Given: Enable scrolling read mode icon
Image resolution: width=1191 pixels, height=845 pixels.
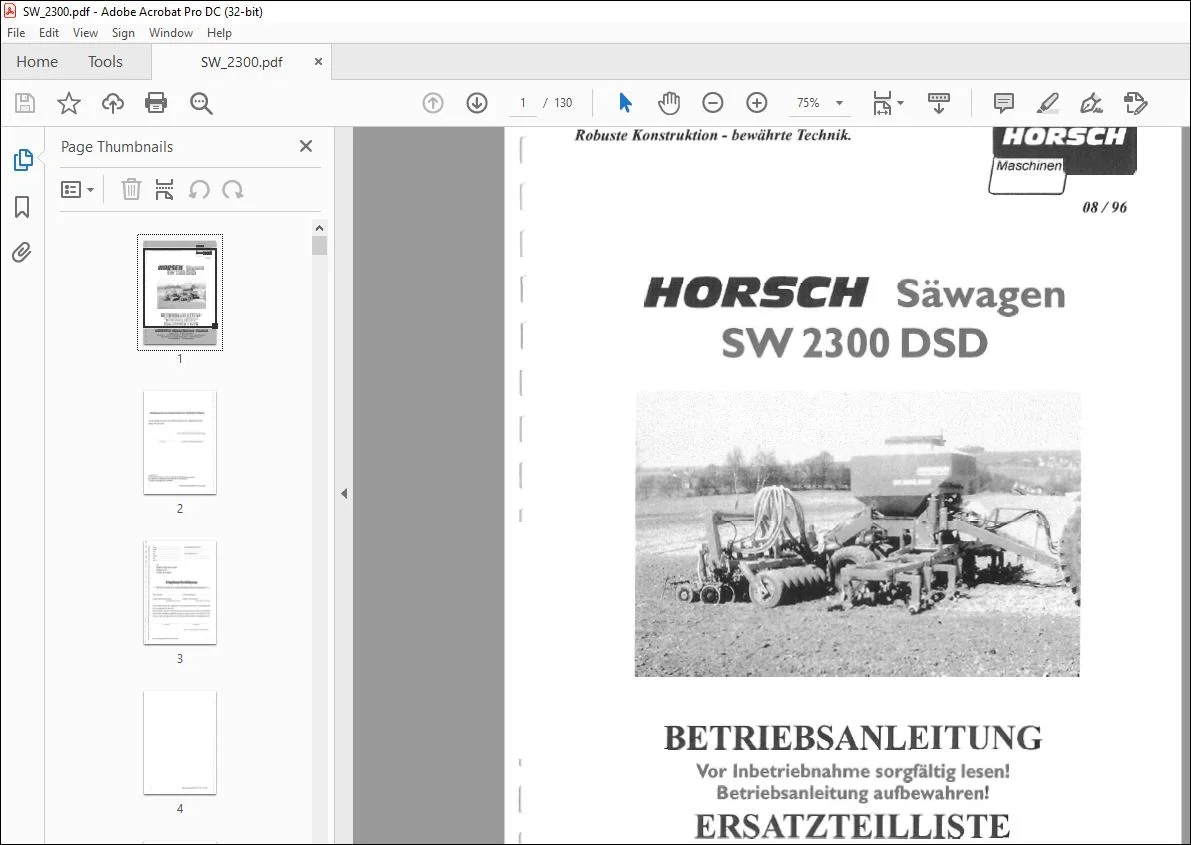Looking at the screenshot, I should coord(939,103).
